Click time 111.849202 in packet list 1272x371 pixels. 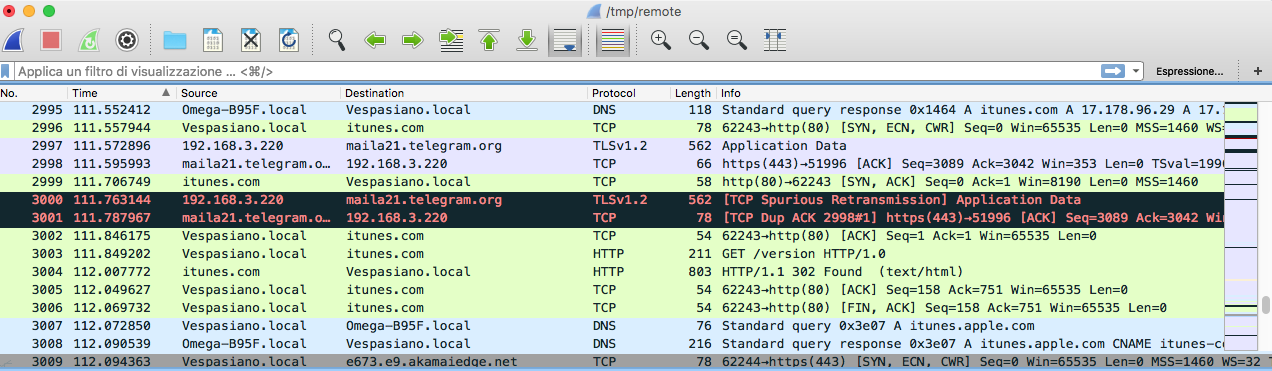(x=111, y=254)
